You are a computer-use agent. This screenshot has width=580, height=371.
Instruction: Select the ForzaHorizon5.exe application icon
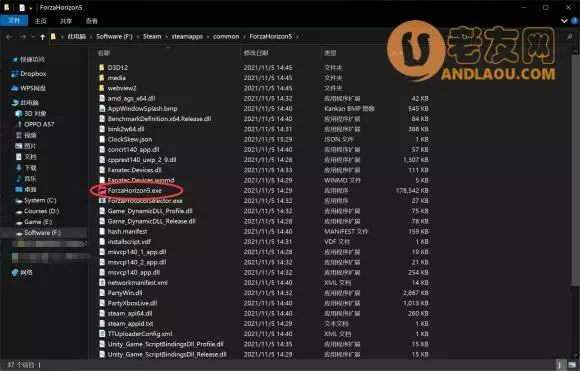[x=102, y=190]
